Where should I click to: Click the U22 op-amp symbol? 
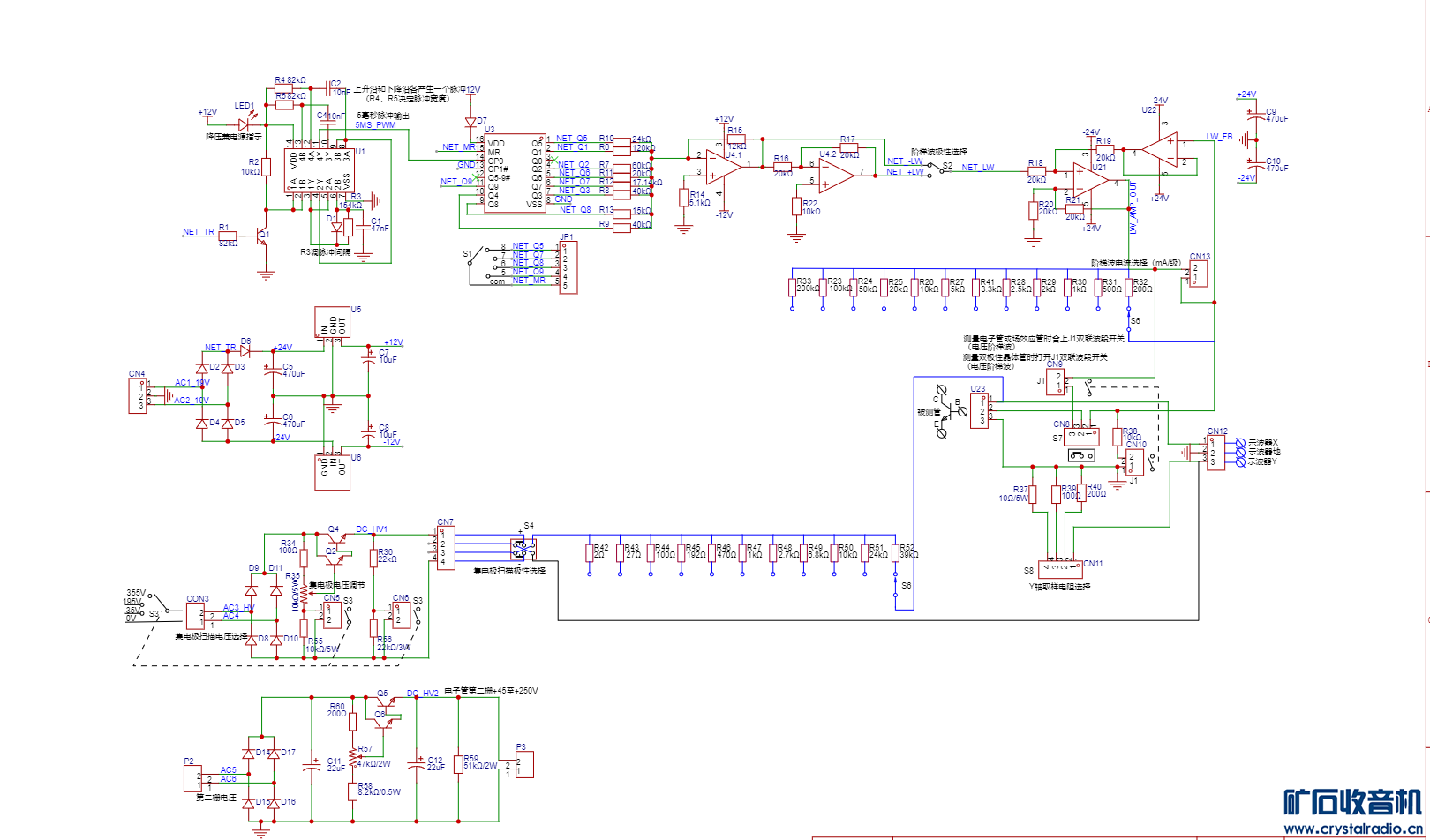point(1160,151)
